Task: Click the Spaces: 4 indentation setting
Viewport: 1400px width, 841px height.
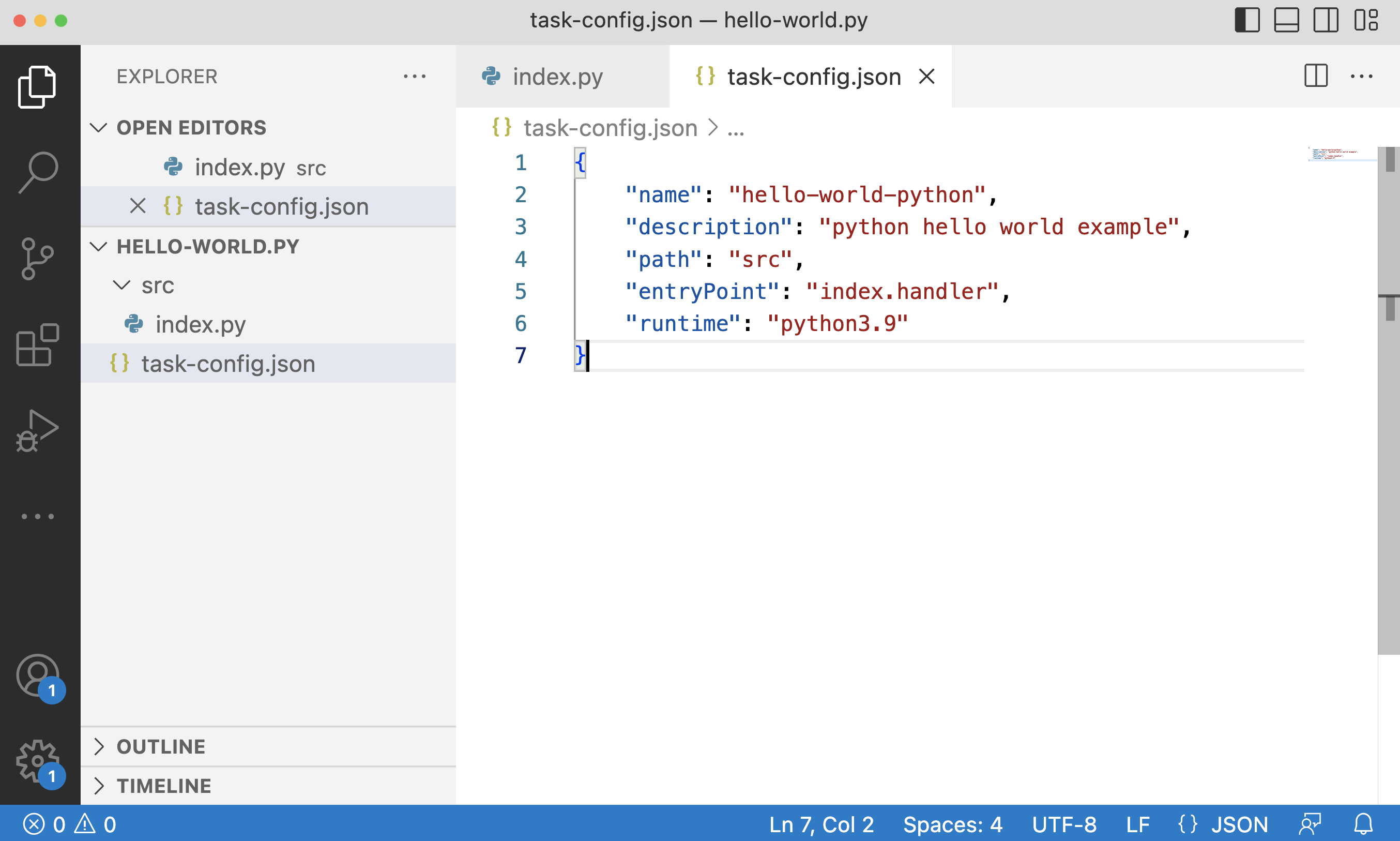Action: [x=953, y=824]
